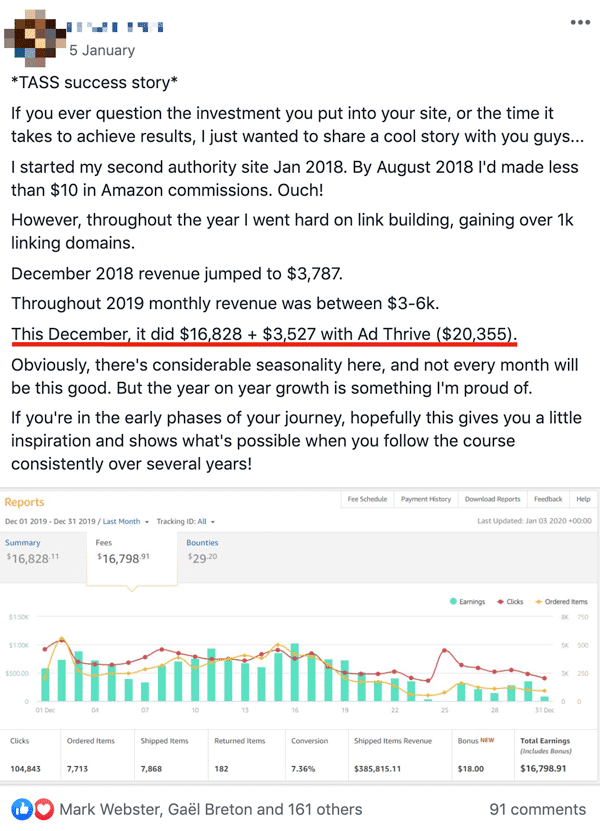Select the Fees tab showing $16,798.91
Screen dimensions: 600x831
coord(132,558)
